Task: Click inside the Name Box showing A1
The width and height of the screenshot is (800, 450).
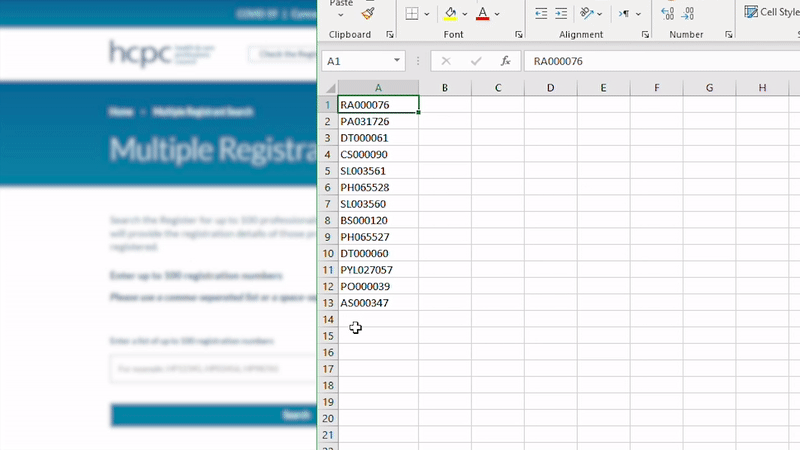Action: point(357,61)
